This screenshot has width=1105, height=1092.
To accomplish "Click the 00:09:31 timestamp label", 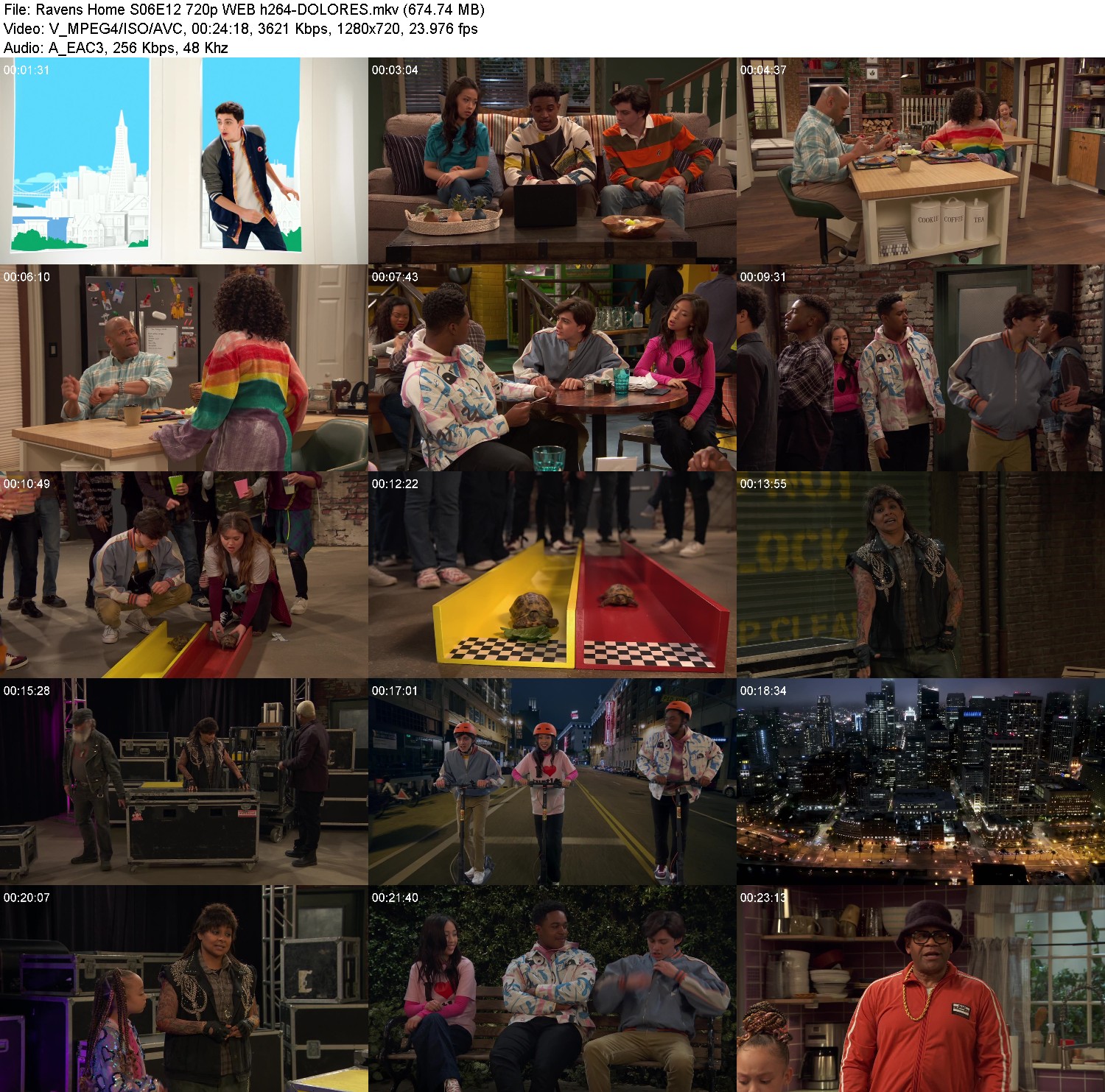I will pos(763,277).
